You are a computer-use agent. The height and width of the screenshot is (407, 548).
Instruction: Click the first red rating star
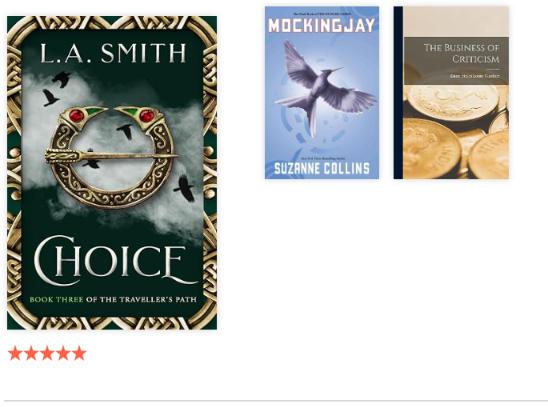(15, 353)
